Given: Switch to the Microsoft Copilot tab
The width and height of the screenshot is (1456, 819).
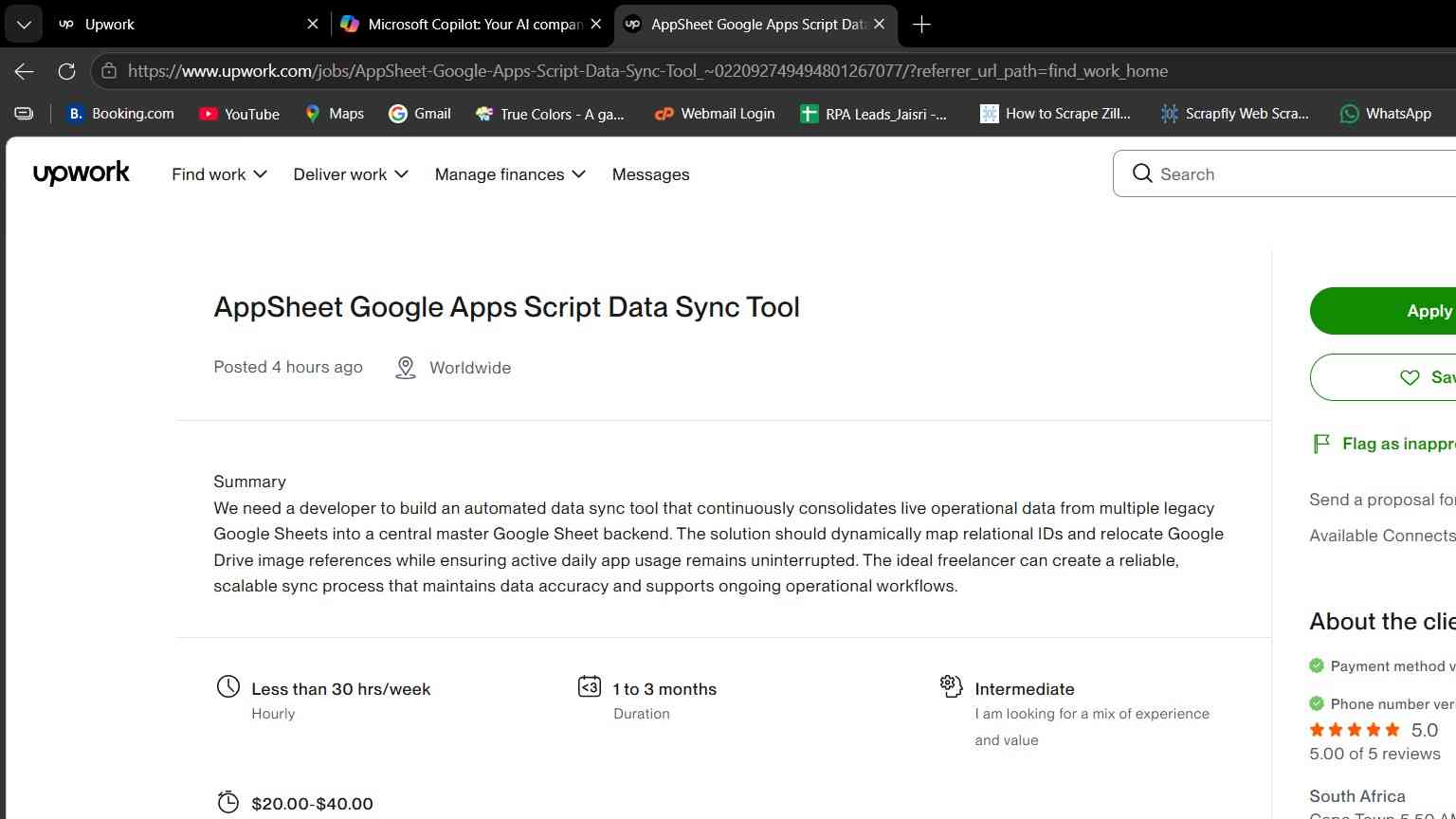Looking at the screenshot, I should 471,25.
